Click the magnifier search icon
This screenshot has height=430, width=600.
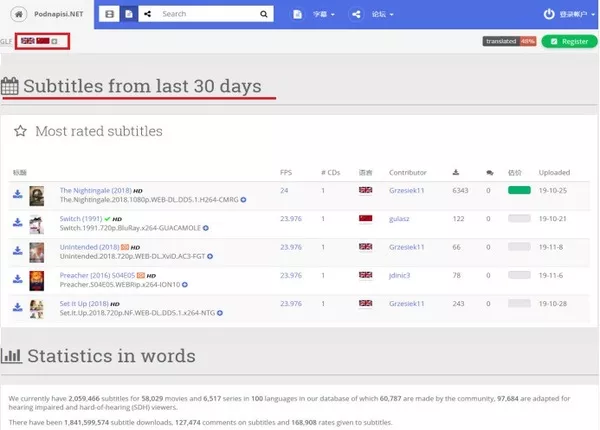[263, 14]
